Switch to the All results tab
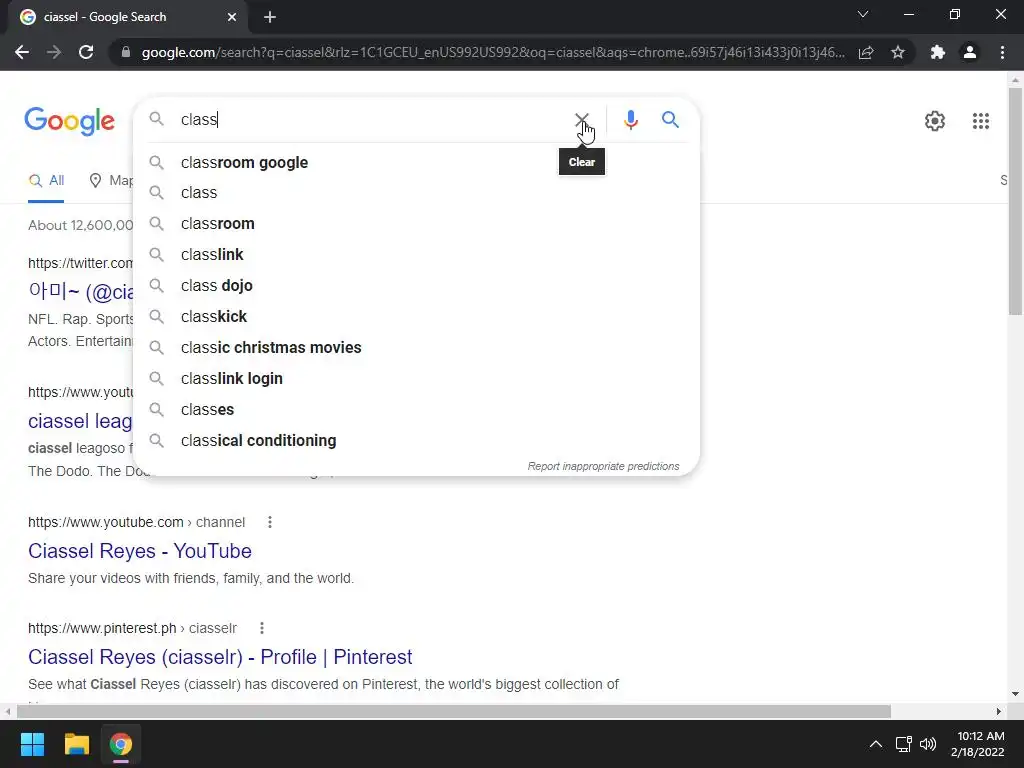Viewport: 1024px width, 768px height. (x=46, y=181)
